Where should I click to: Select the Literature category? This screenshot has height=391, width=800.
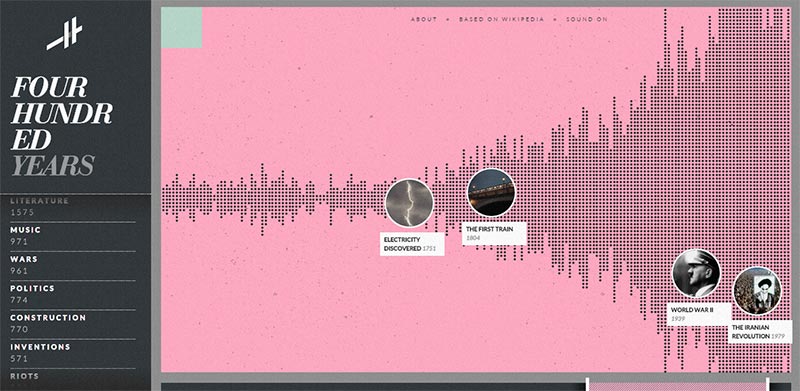39,201
